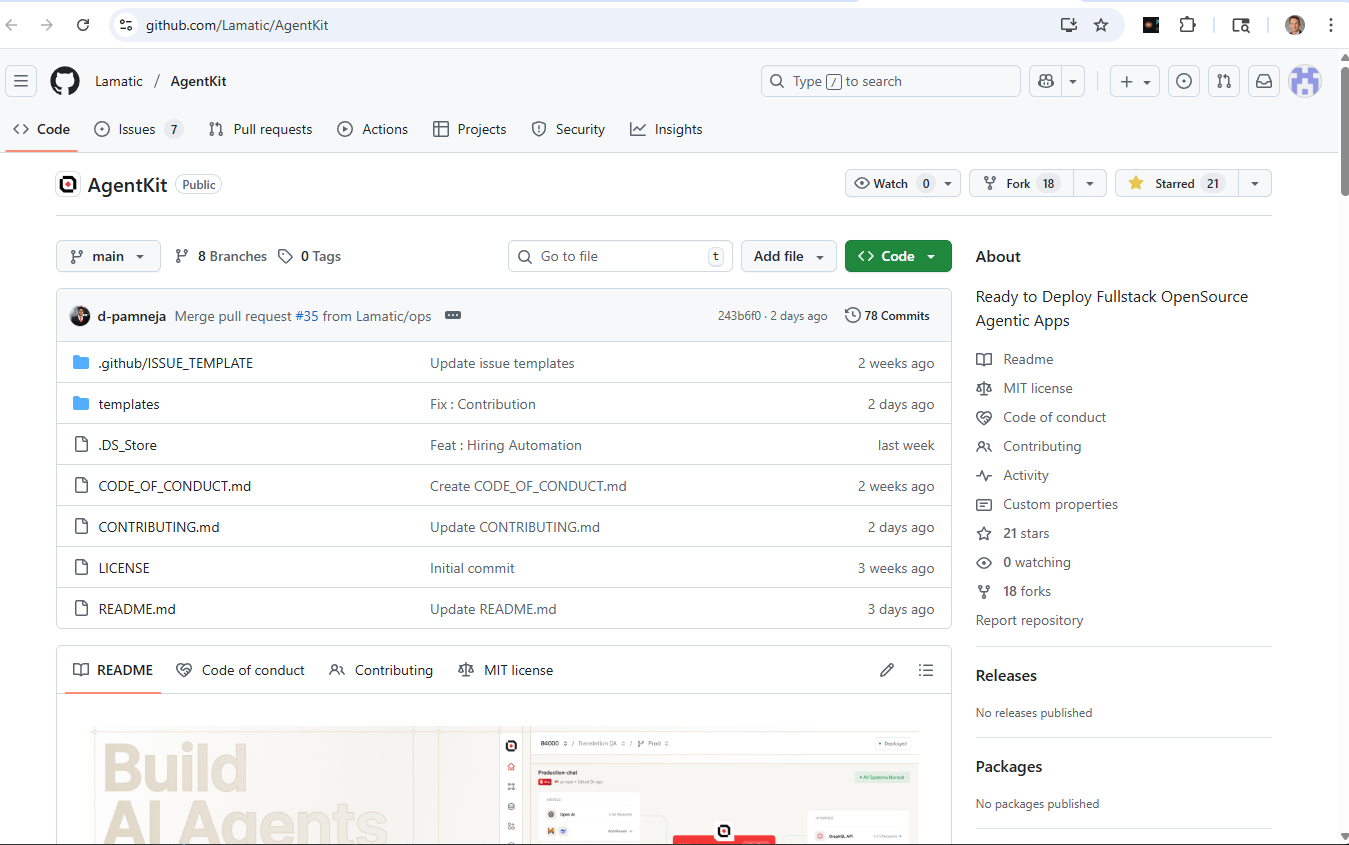This screenshot has width=1349, height=845.
Task: Open Chrome profile avatar
Action: coord(1295,25)
